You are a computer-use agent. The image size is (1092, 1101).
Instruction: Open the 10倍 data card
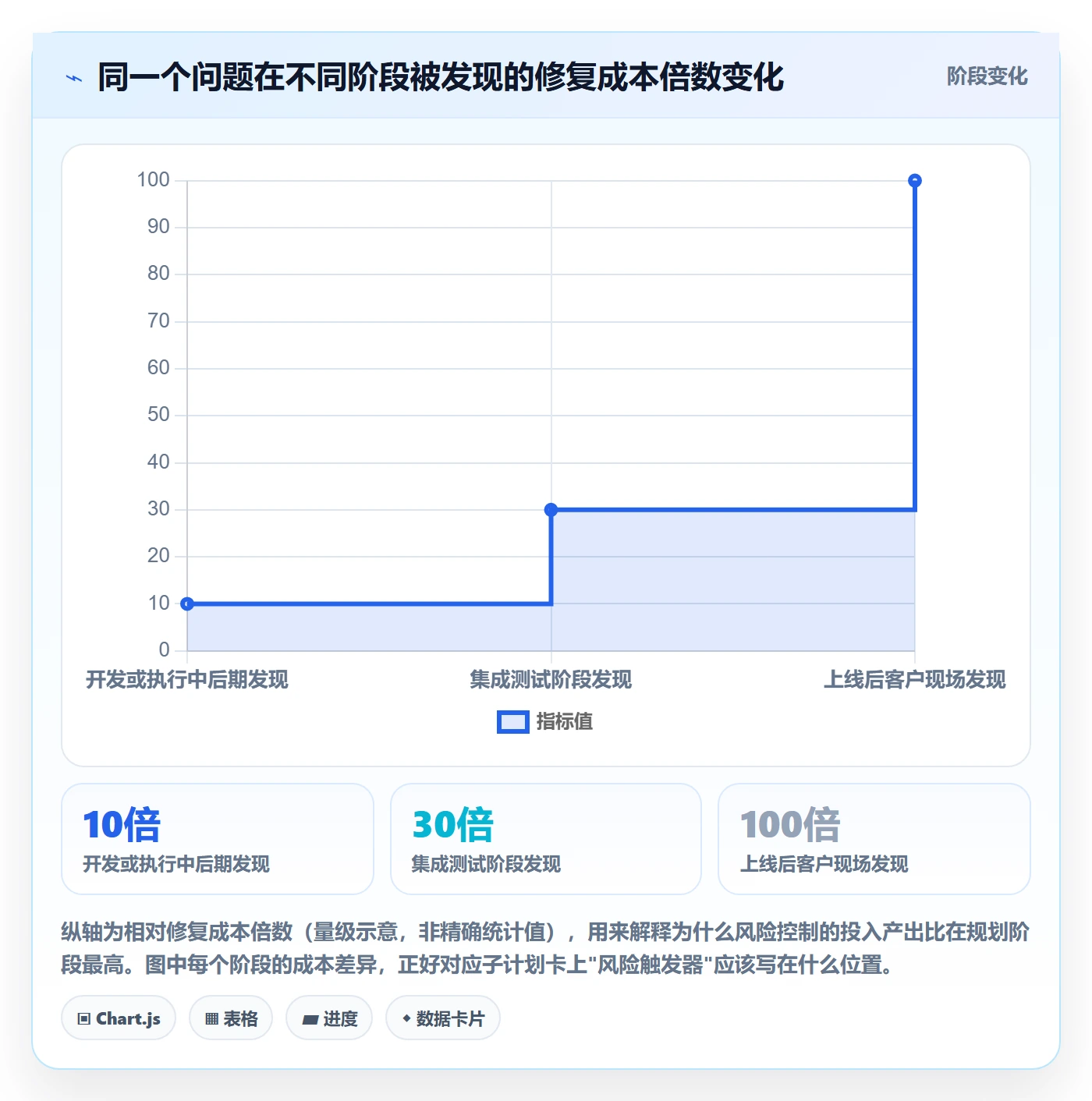(x=218, y=839)
